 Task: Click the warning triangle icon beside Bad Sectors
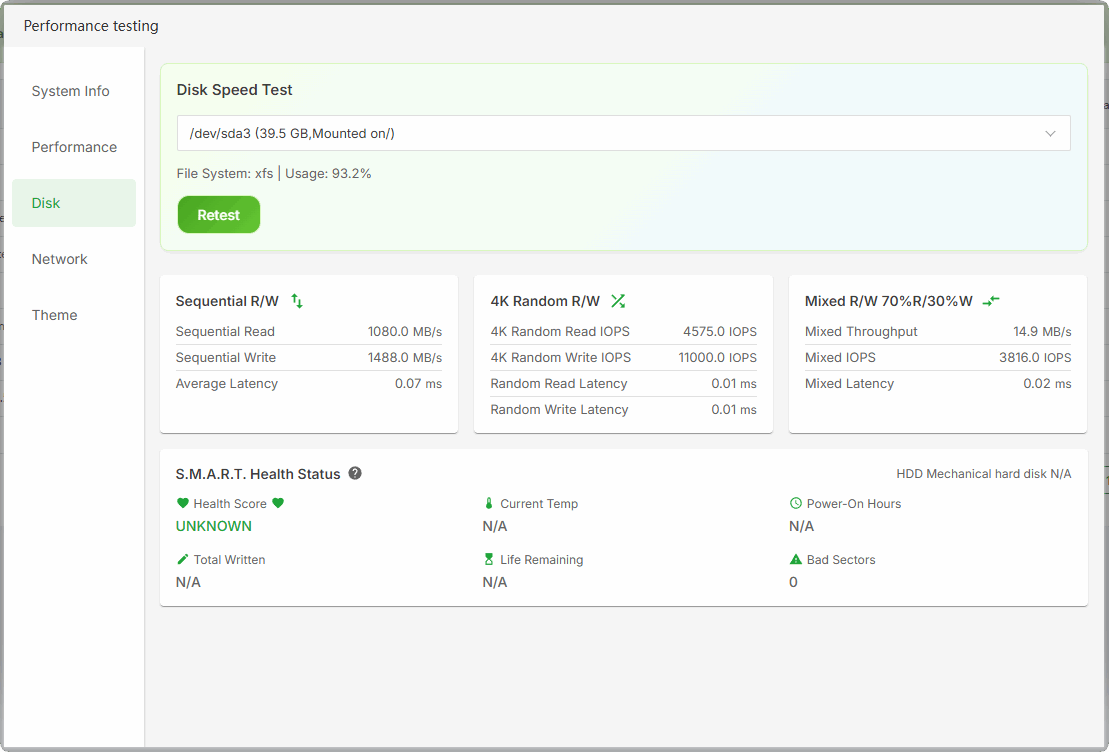point(796,560)
